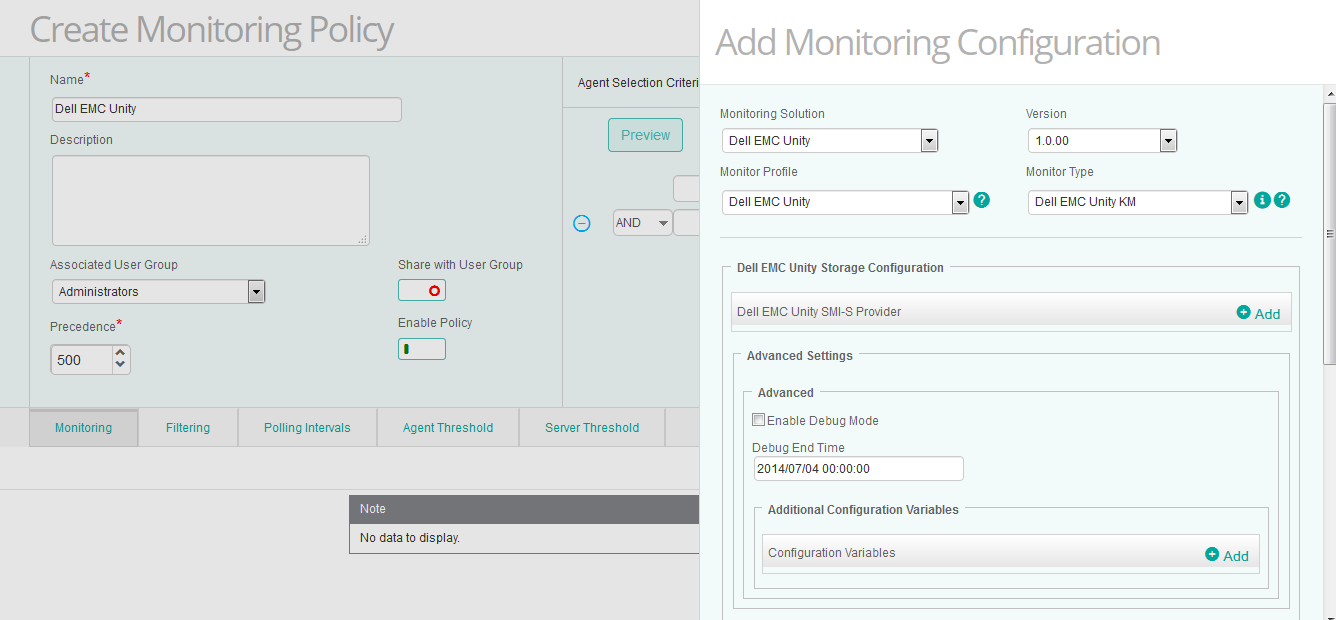Expand the Associated User Group dropdown

point(256,291)
